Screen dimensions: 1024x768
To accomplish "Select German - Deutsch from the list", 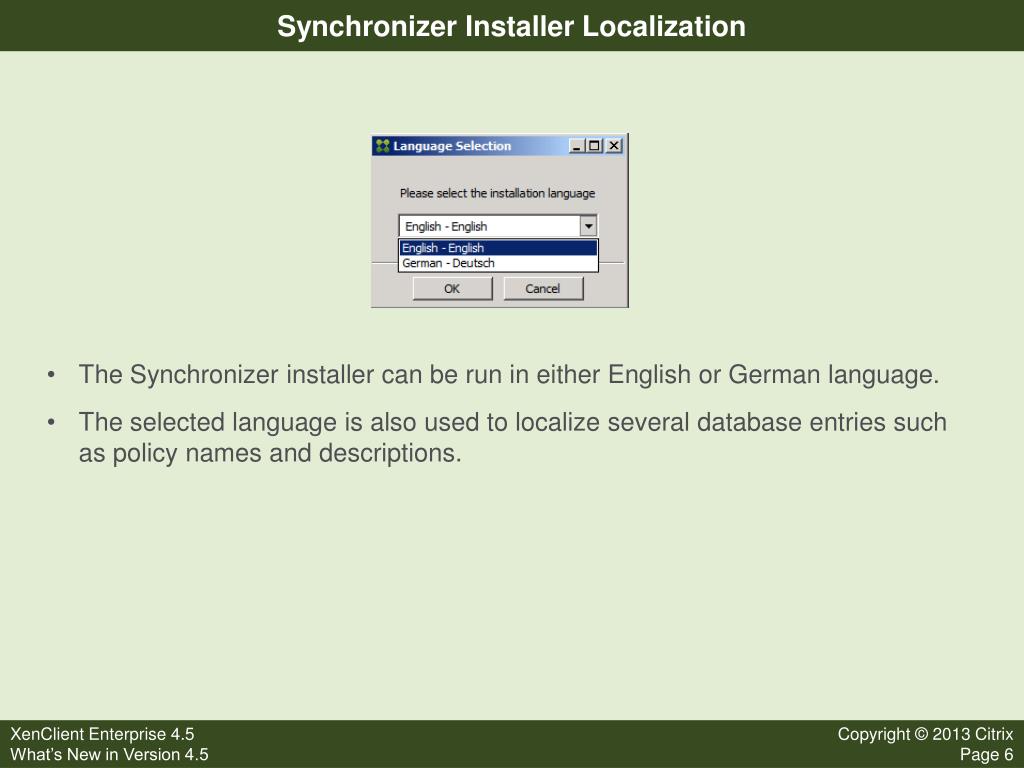I will (x=498, y=263).
